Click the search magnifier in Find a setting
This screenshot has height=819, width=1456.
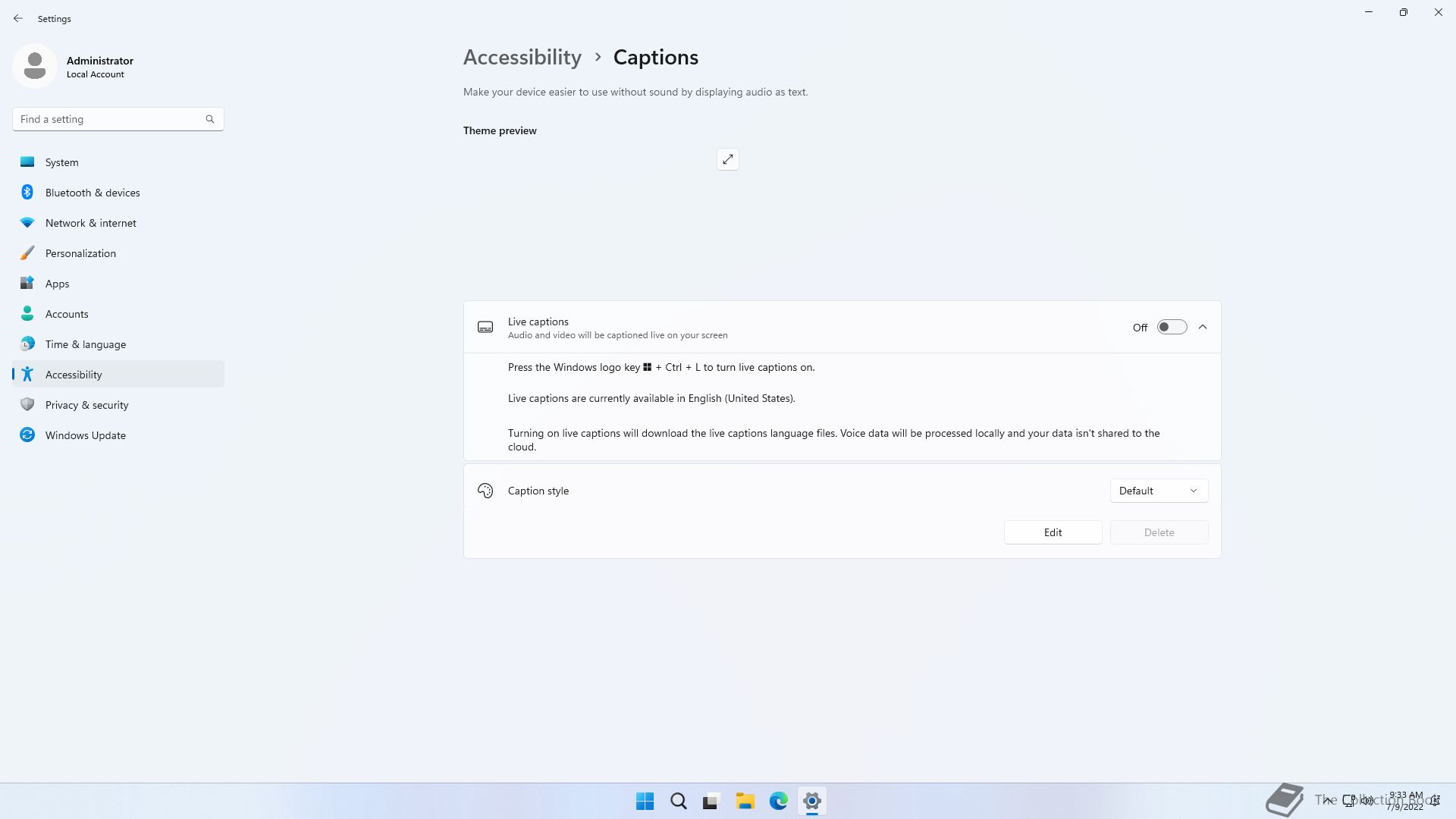click(x=210, y=119)
